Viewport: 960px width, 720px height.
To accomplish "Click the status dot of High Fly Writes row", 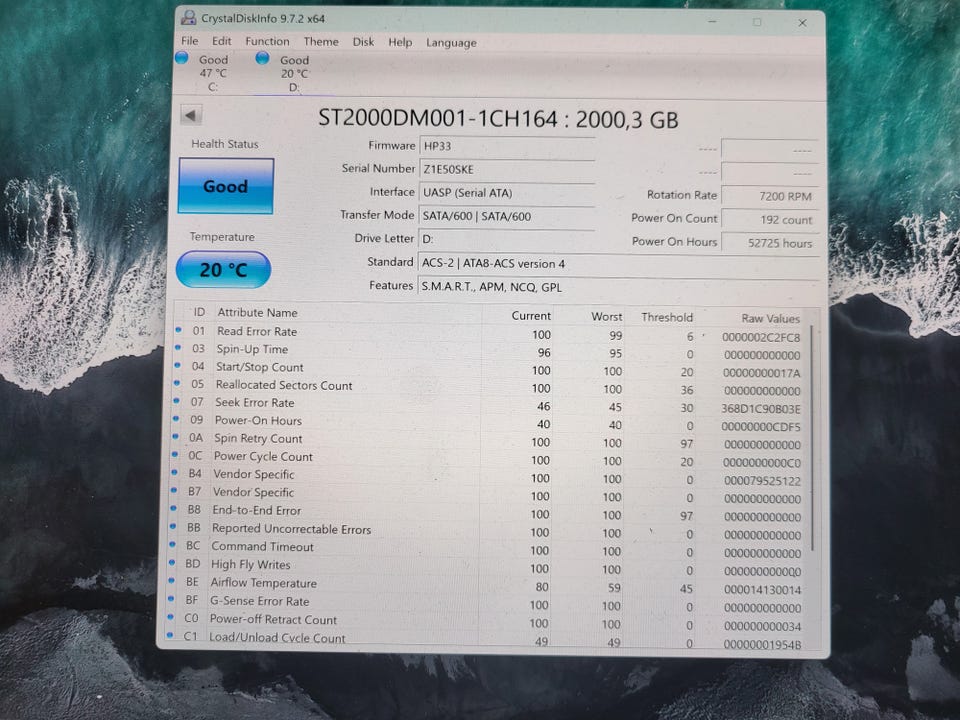I will [171, 563].
